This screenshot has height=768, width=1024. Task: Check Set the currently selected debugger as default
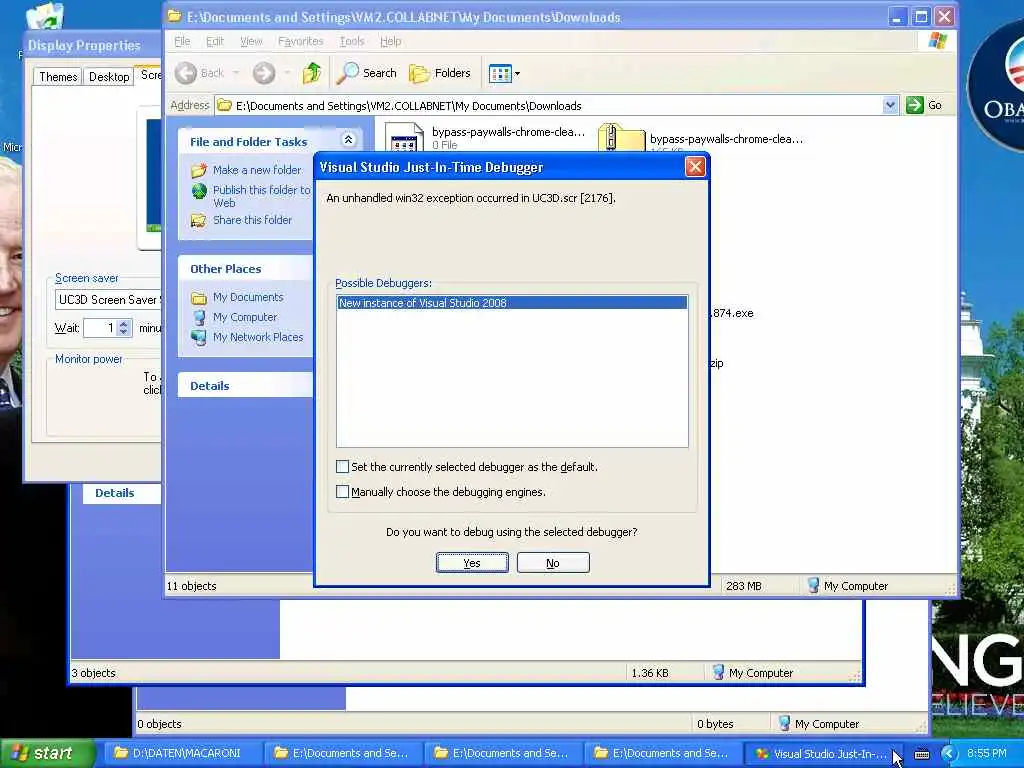[342, 466]
